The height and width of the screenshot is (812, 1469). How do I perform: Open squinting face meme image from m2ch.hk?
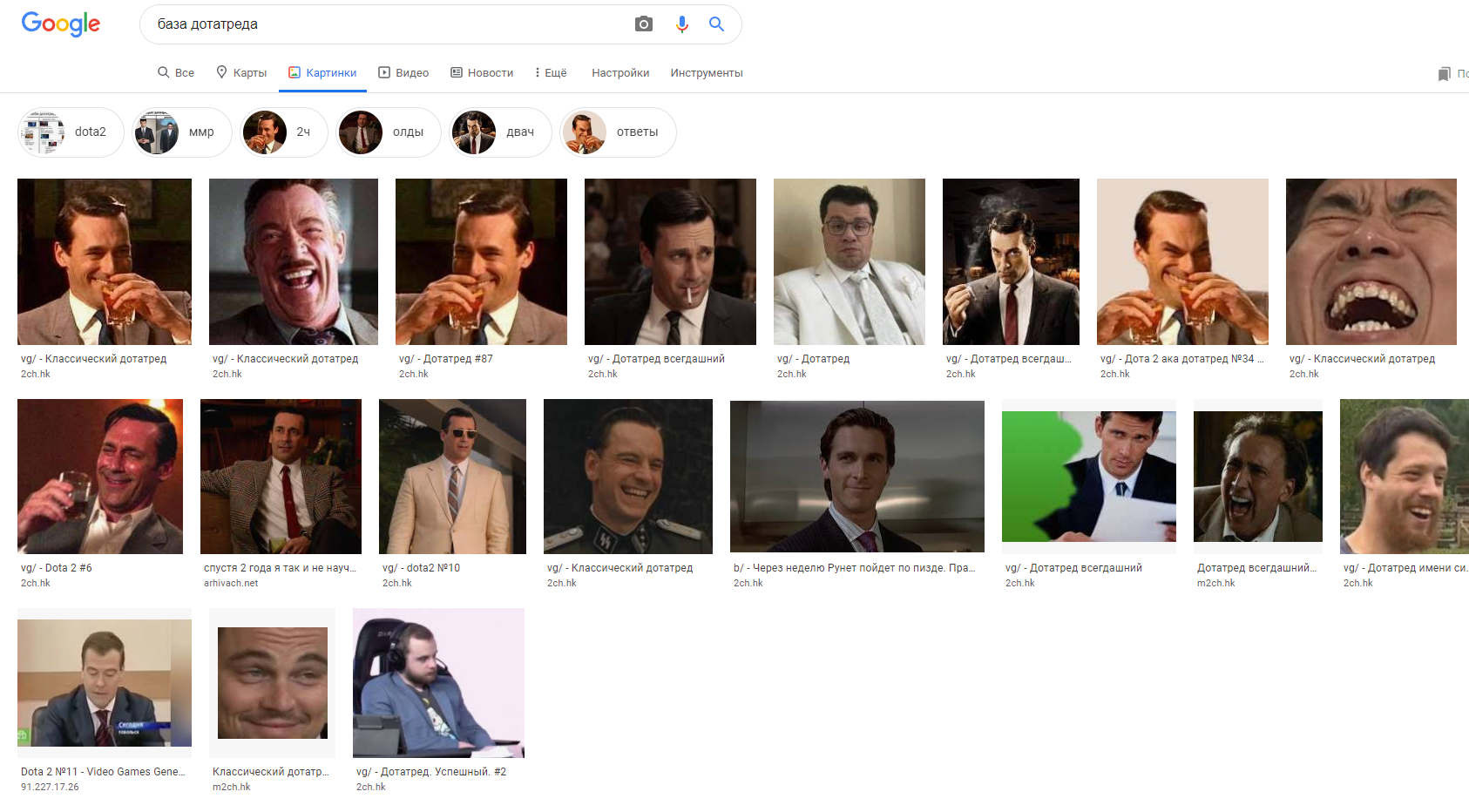273,683
